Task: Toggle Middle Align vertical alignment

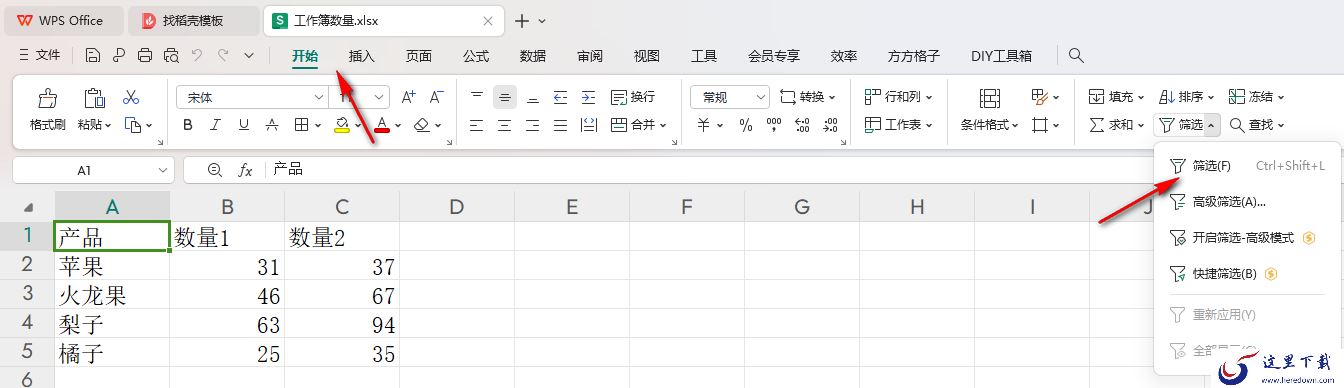Action: (504, 97)
